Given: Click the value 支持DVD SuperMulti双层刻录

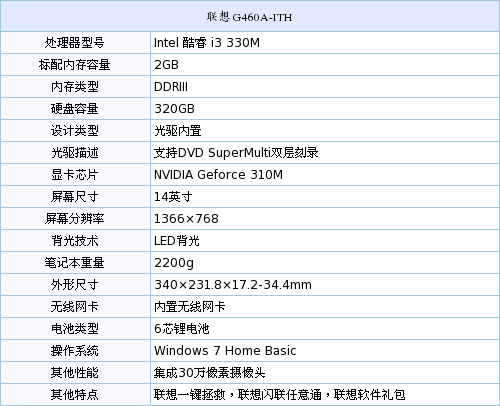Looking at the screenshot, I should click(x=236, y=153).
